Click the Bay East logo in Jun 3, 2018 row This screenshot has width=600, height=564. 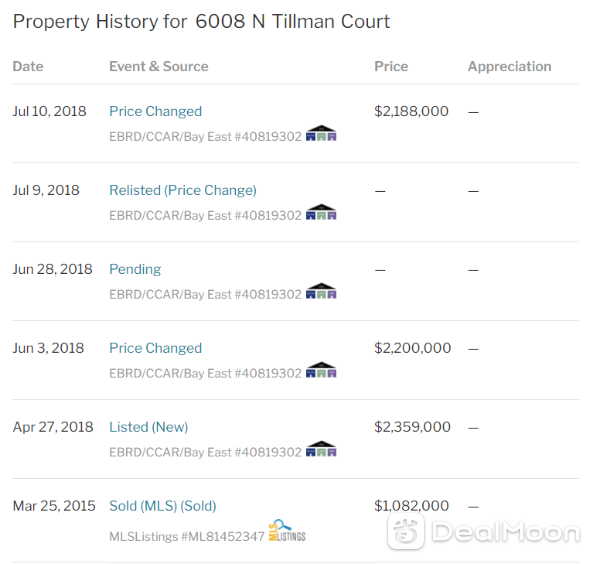coord(321,370)
